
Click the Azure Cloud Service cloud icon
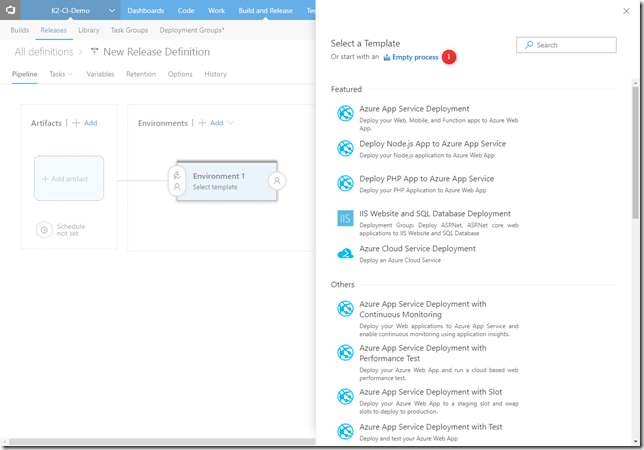point(345,254)
